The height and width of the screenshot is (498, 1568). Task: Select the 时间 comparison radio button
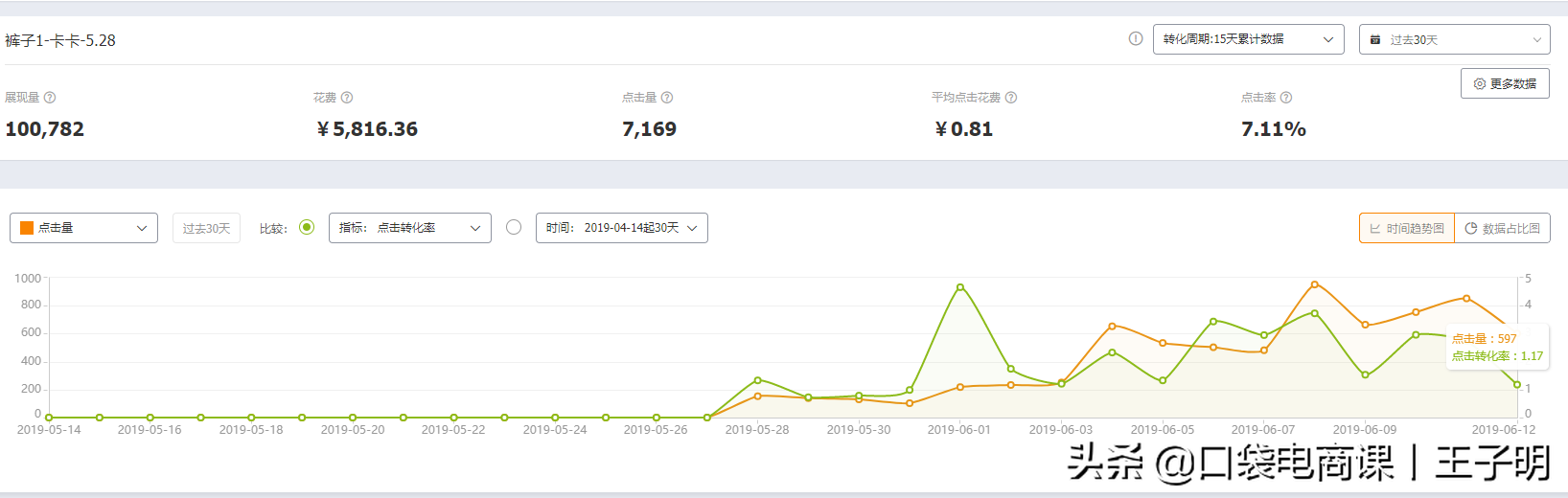point(514,228)
